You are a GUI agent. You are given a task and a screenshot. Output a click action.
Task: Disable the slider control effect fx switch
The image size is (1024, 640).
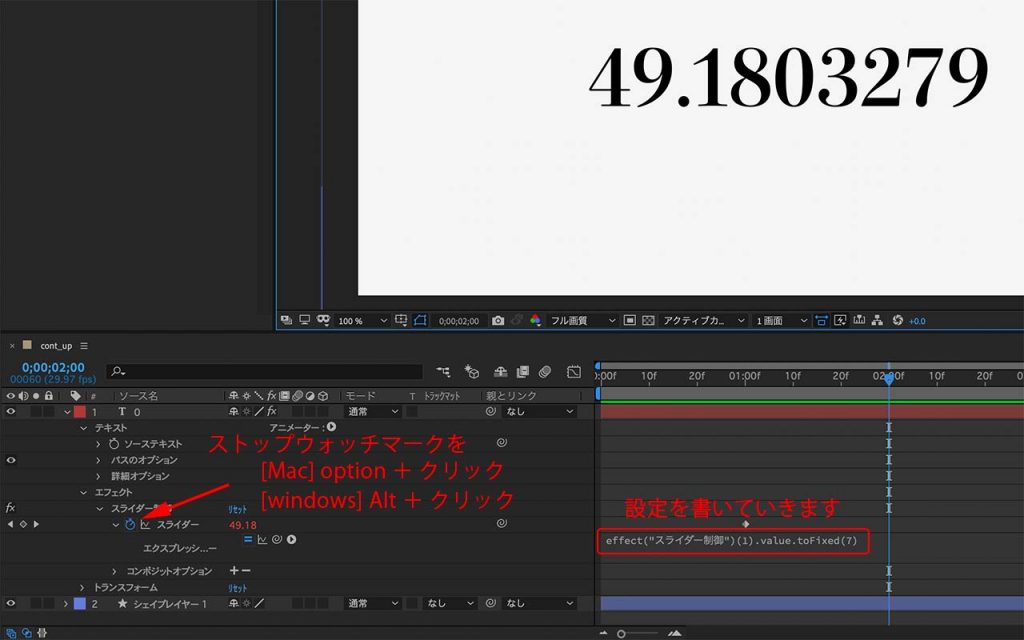(10, 508)
